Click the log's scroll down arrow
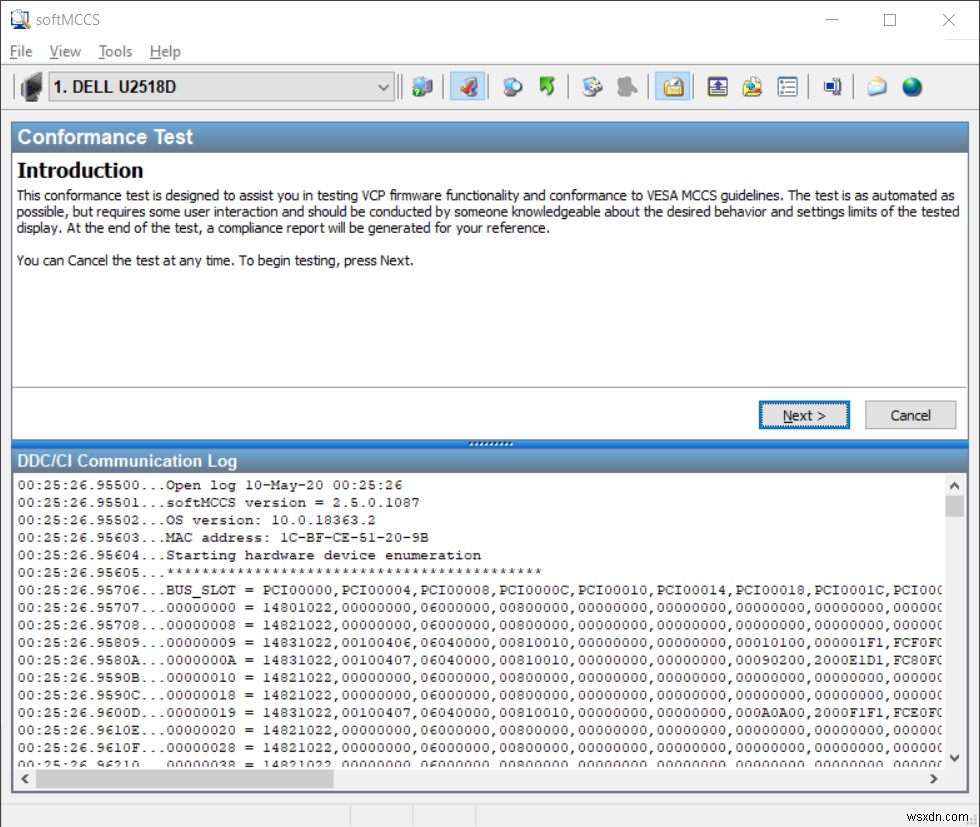The width and height of the screenshot is (980, 827). (x=954, y=758)
